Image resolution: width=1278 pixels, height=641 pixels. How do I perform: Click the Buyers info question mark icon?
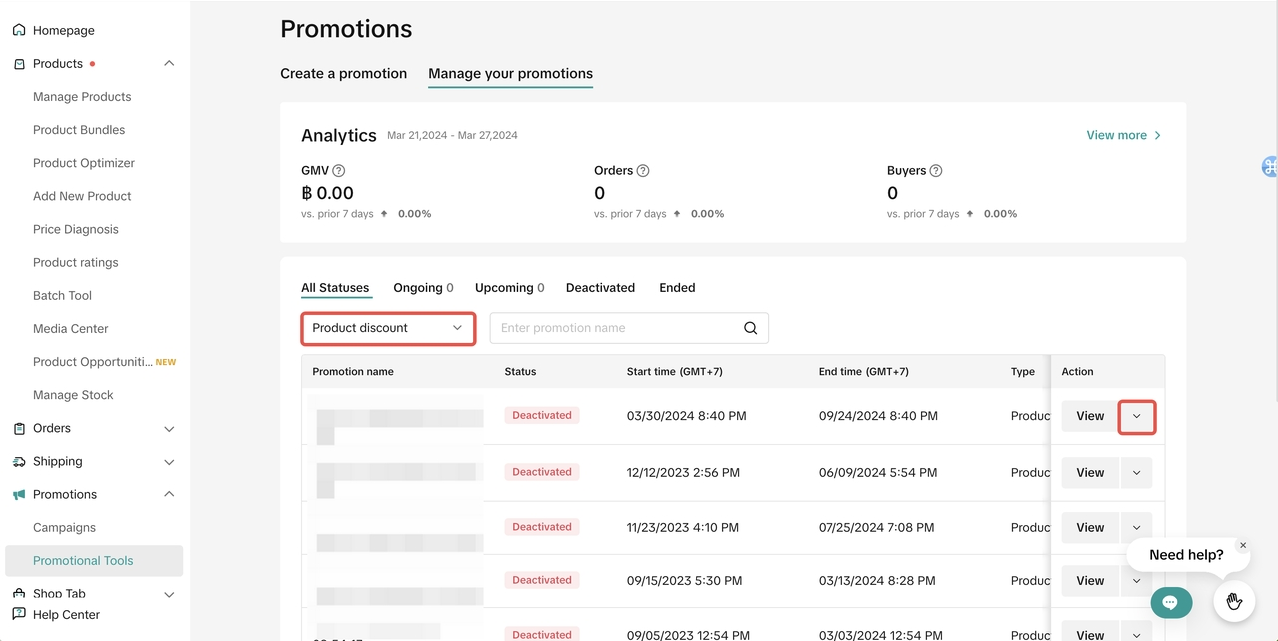[x=936, y=171]
